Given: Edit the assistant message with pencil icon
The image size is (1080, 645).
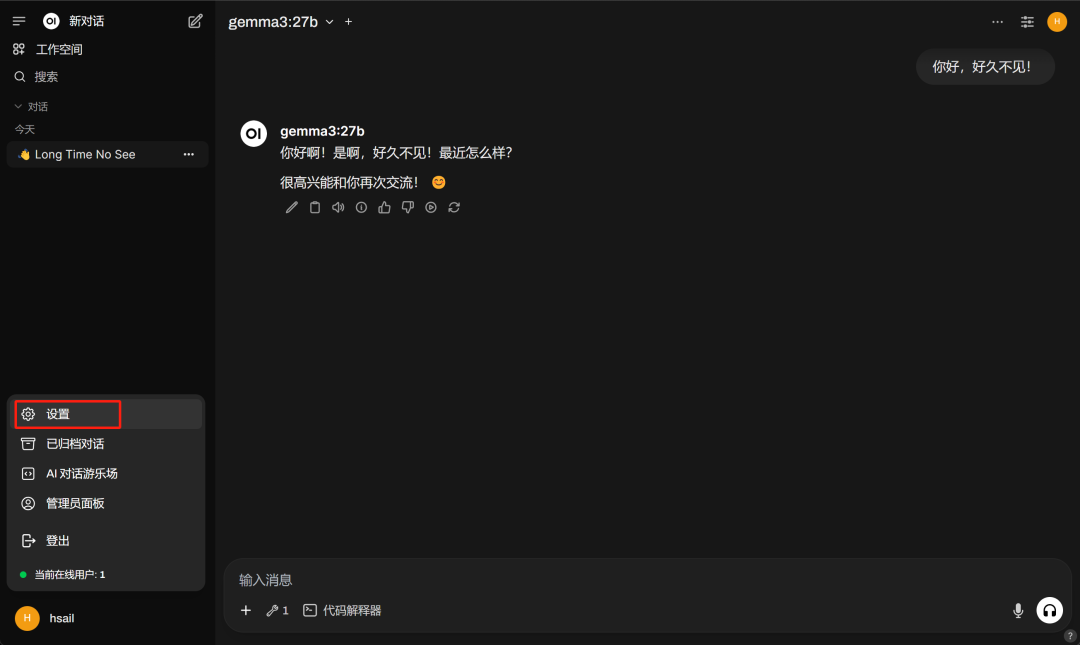Looking at the screenshot, I should tap(291, 207).
